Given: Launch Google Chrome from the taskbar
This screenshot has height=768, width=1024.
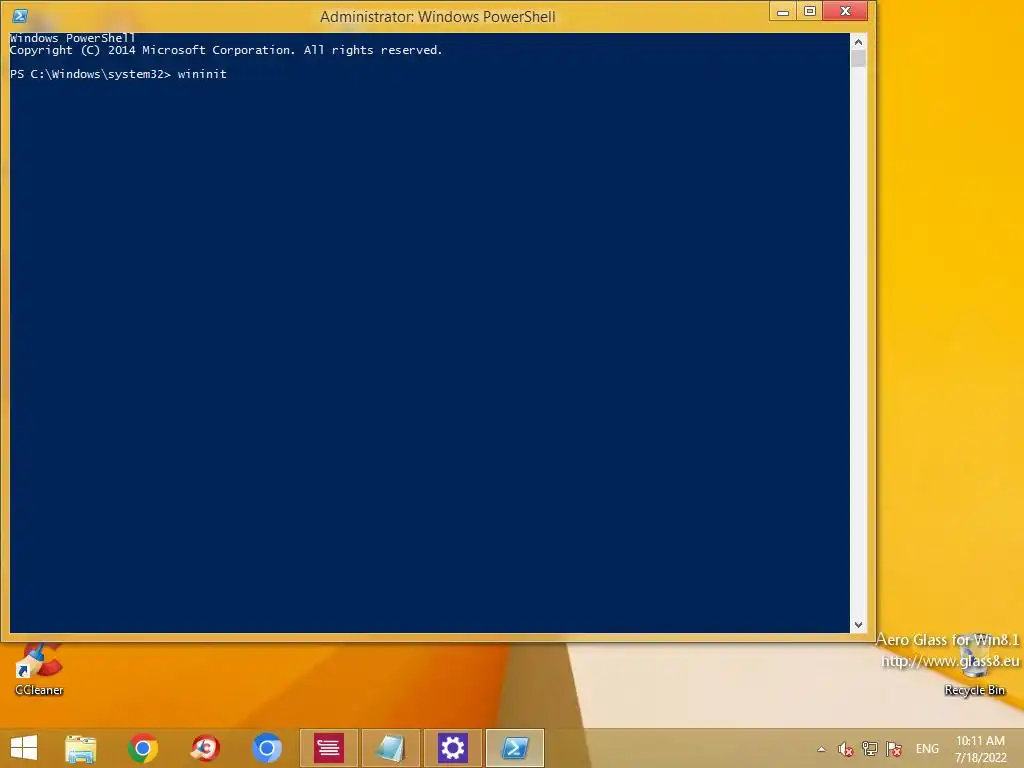Looking at the screenshot, I should [142, 748].
